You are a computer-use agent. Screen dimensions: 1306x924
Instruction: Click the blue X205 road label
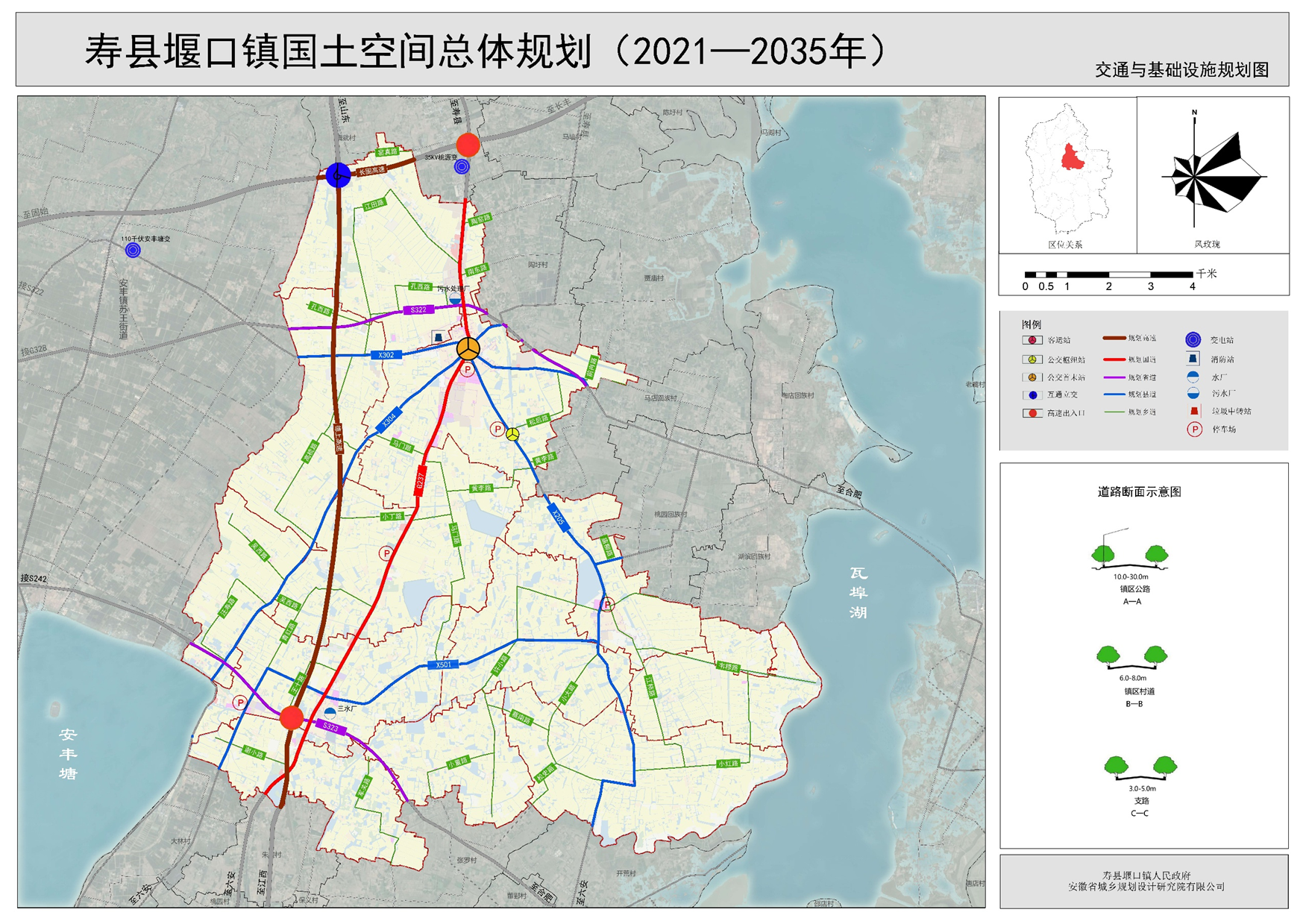coord(558,516)
